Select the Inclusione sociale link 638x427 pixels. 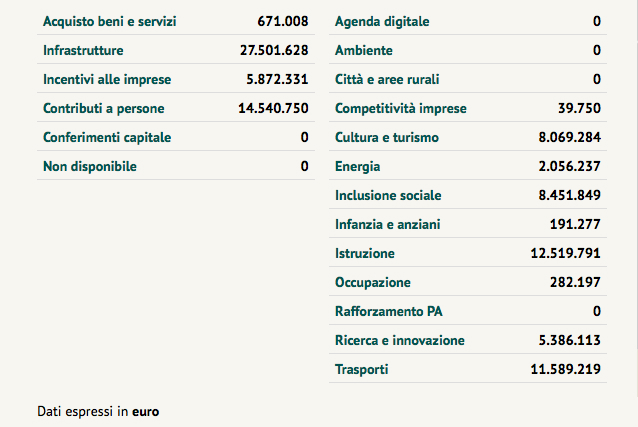click(x=388, y=195)
